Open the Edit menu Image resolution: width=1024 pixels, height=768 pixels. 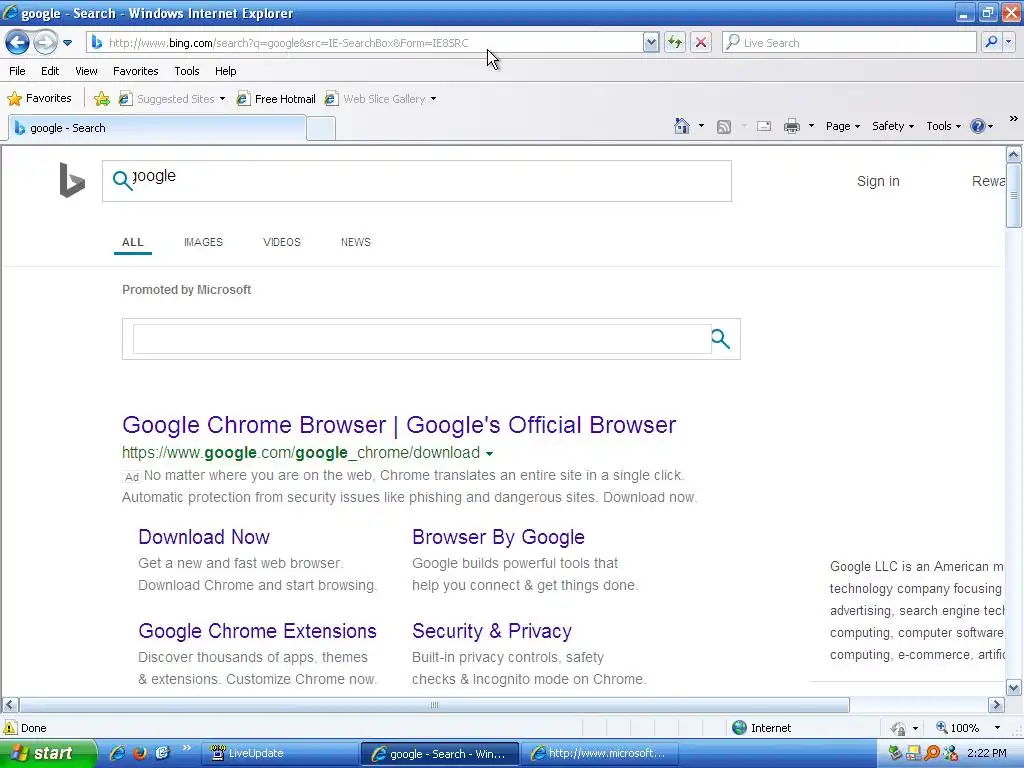point(50,71)
